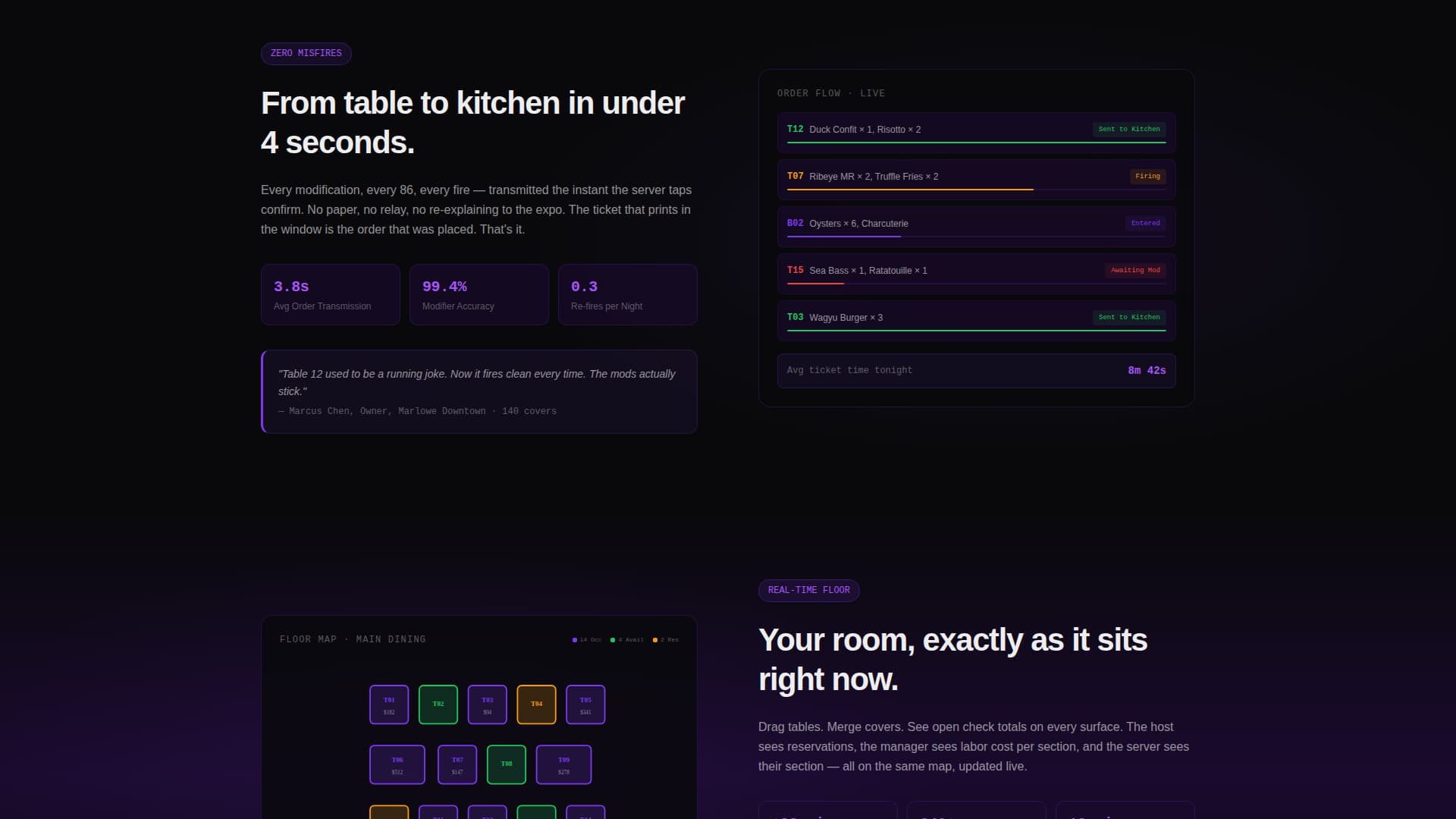The width and height of the screenshot is (1456, 819).
Task: Click the ORDER FLOW · LIVE header
Action: (x=831, y=93)
